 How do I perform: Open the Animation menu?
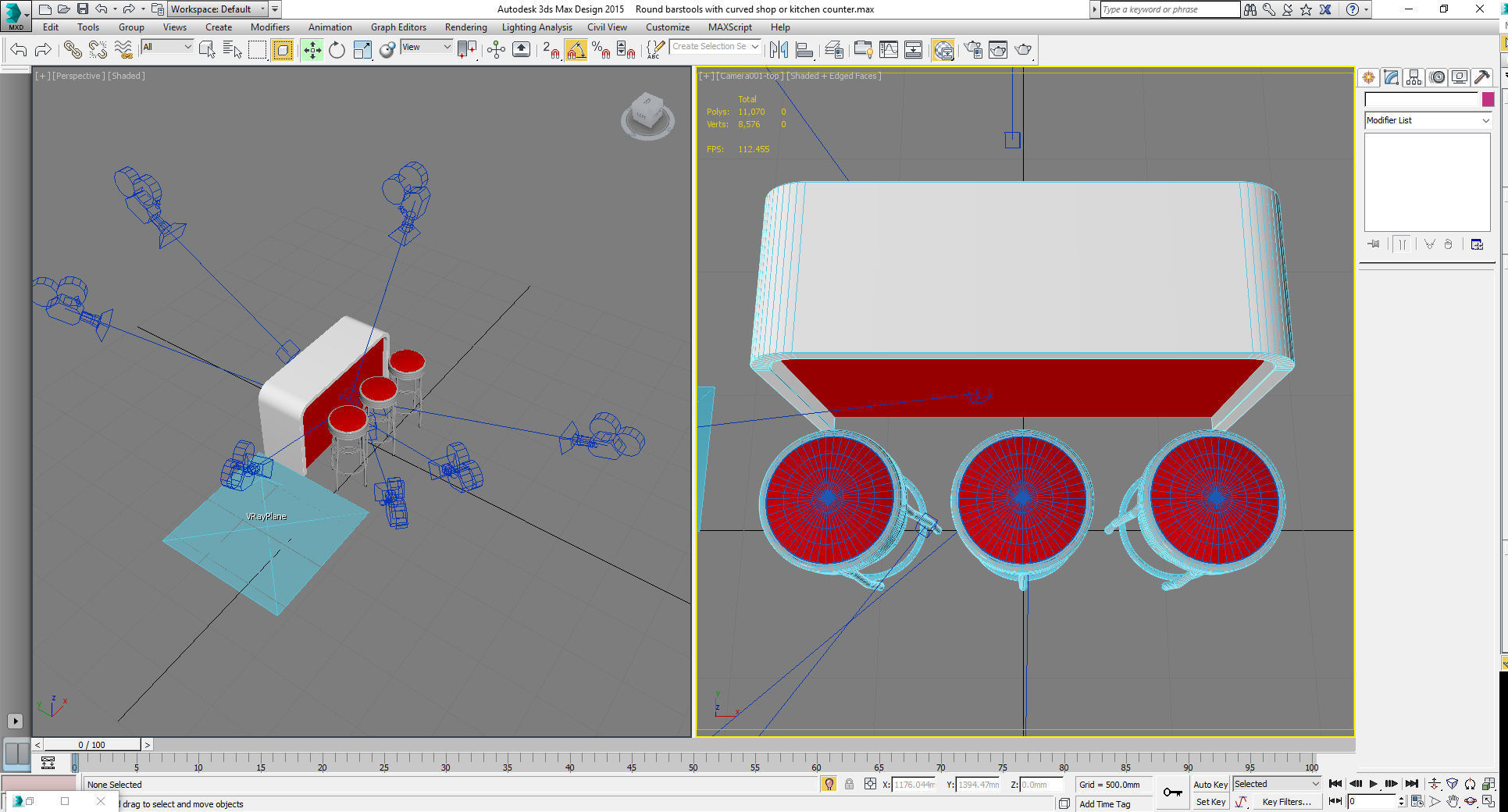tap(330, 27)
